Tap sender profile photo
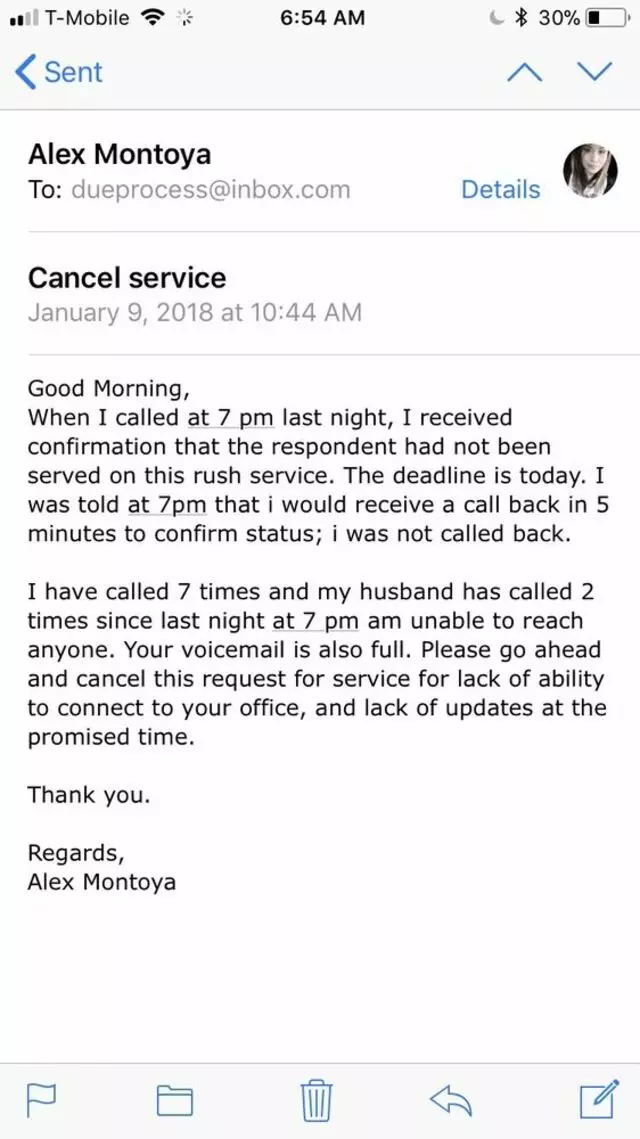640x1139 pixels. click(591, 170)
